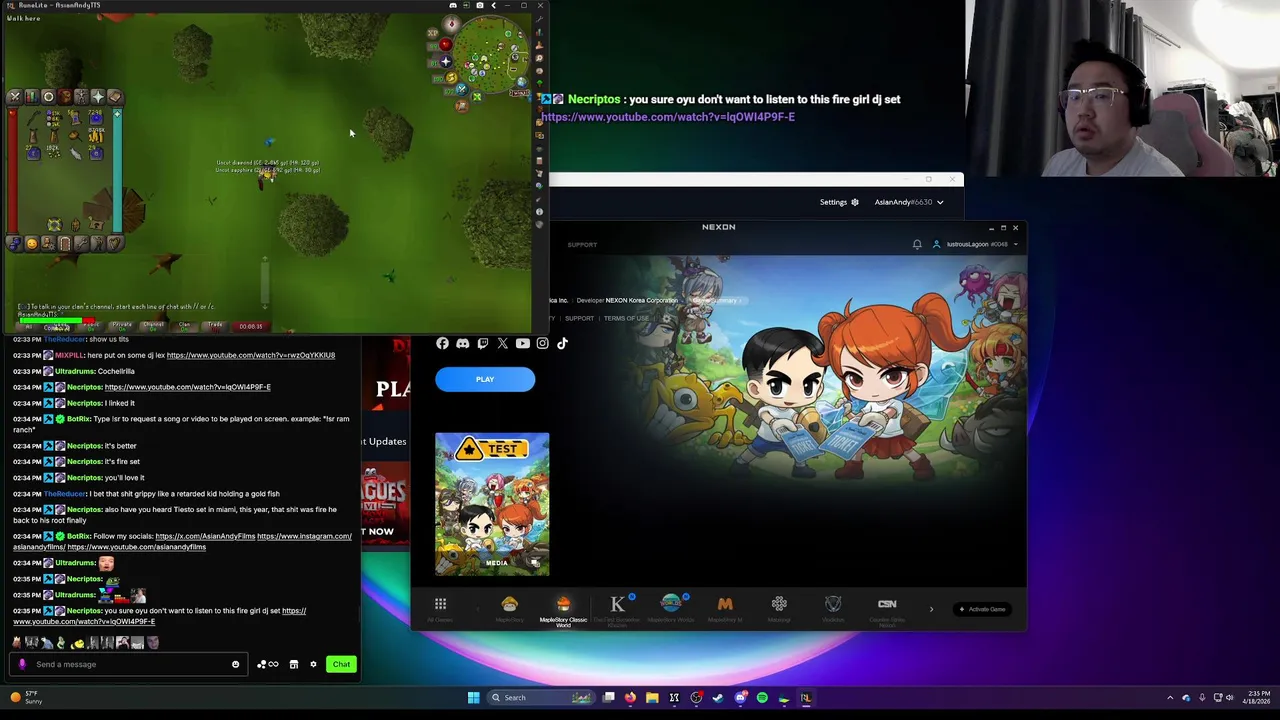The height and width of the screenshot is (720, 1280).
Task: Select MapleStory M in Nexon game bar
Action: pyautogui.click(x=725, y=604)
